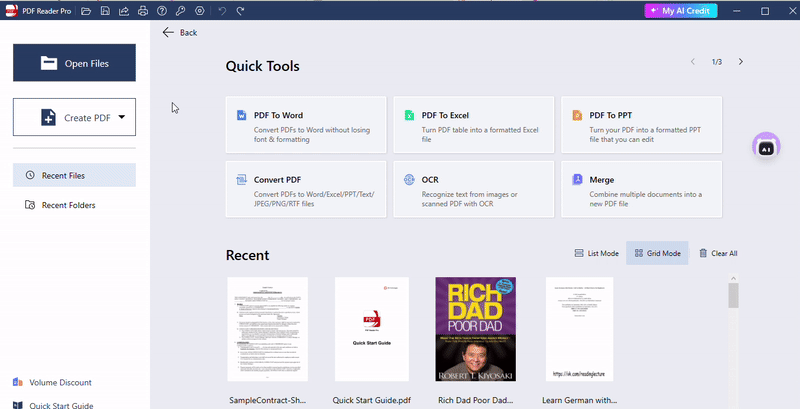Click the scrollbar up arrow

(x=734, y=278)
